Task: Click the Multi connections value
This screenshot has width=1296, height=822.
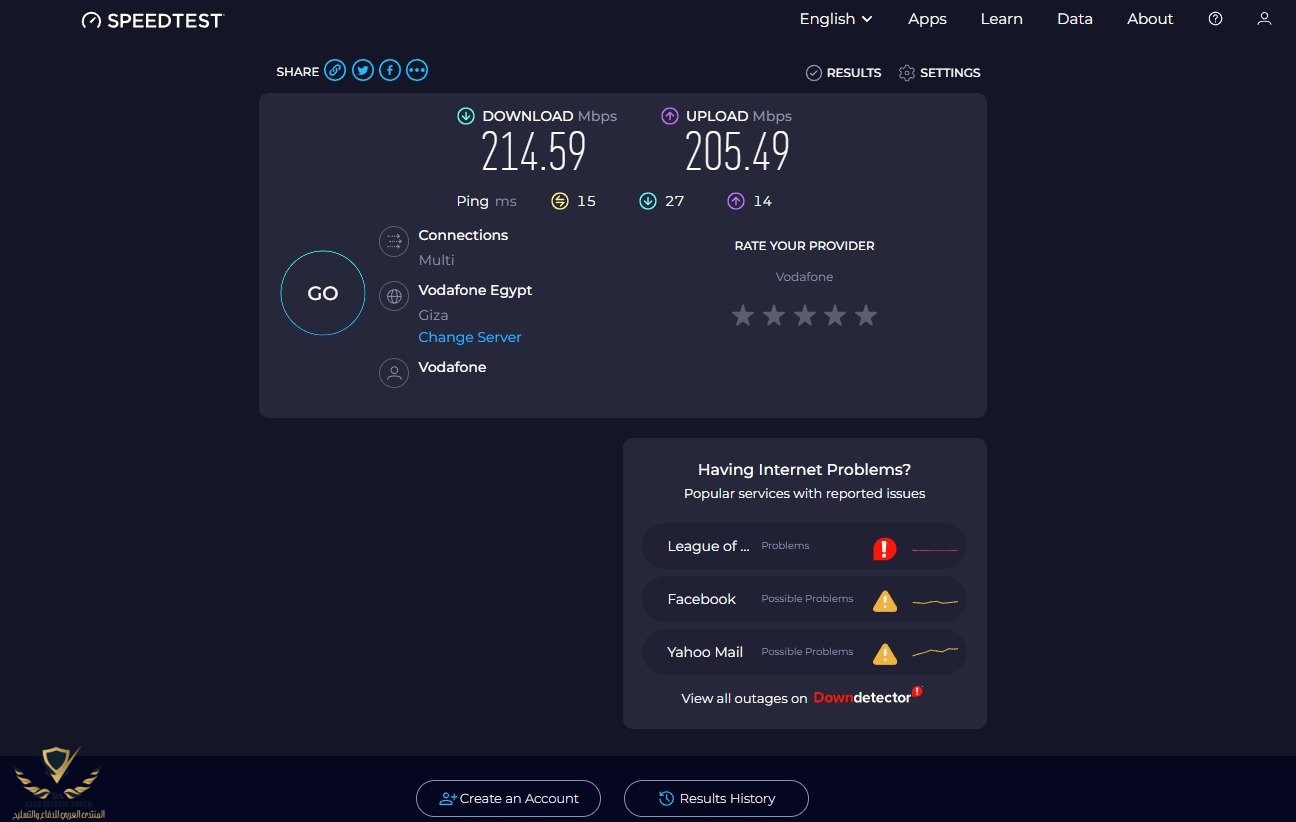Action: [x=436, y=260]
